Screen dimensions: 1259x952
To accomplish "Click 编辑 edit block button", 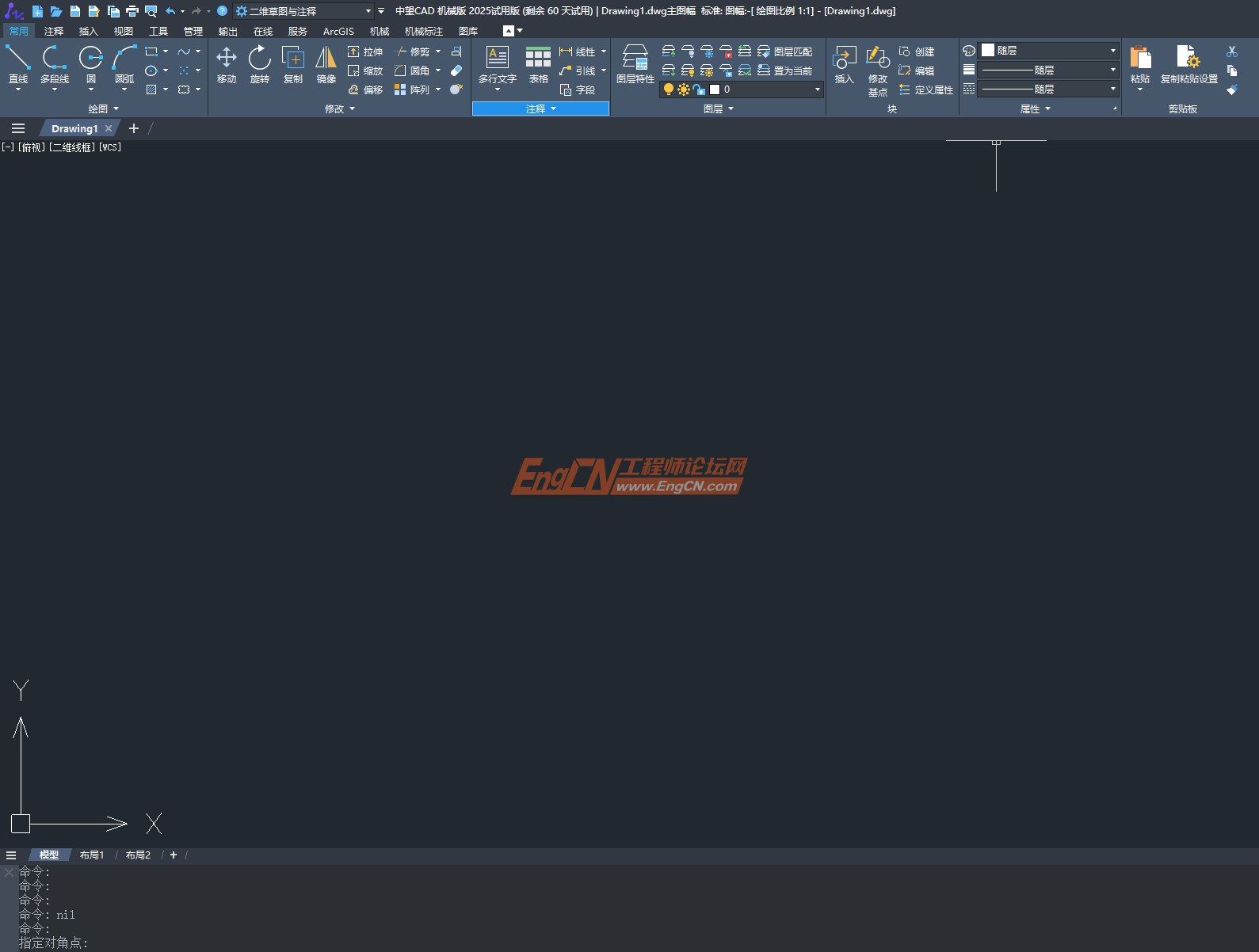I will click(x=917, y=70).
